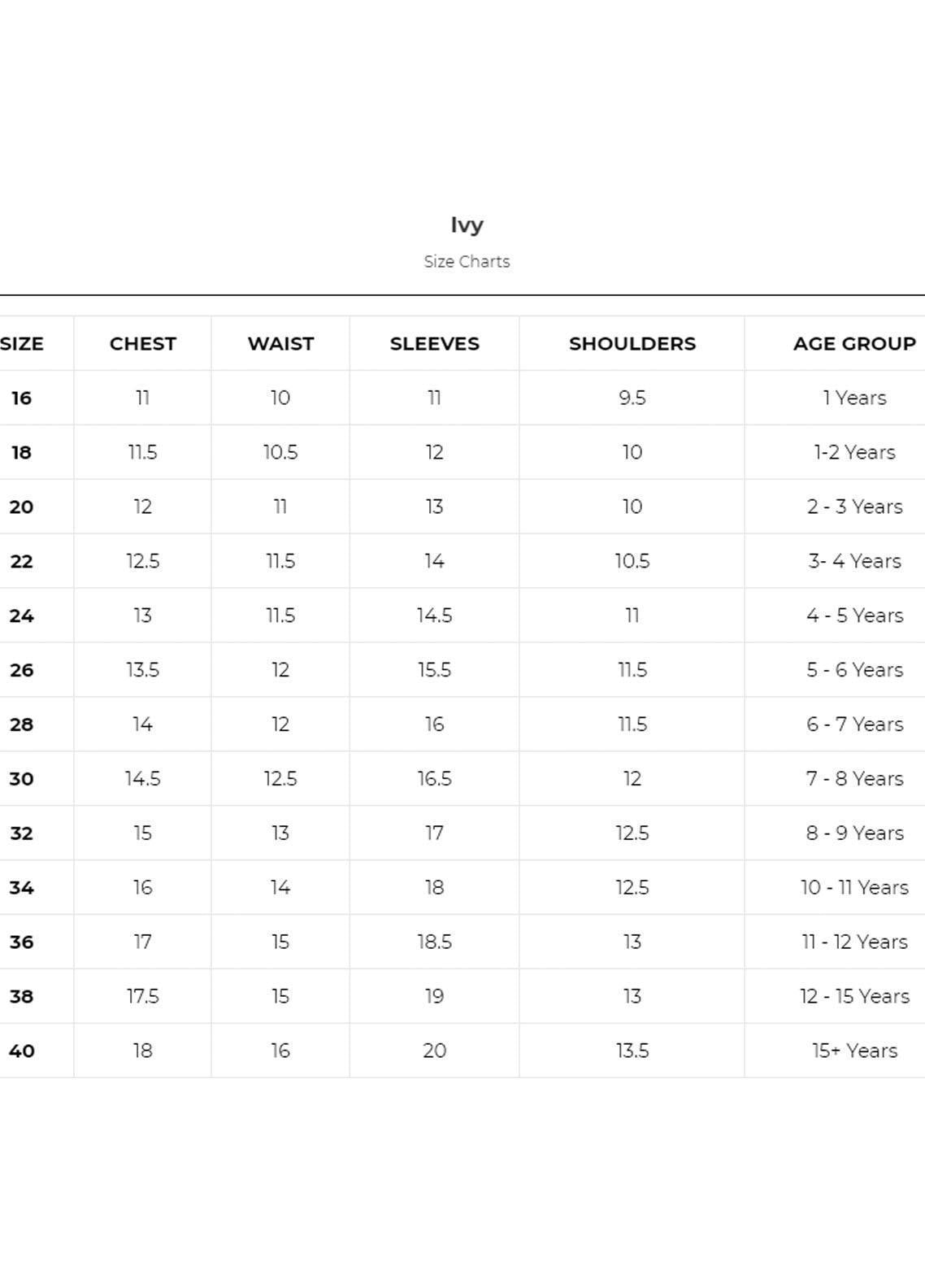Select the 1-2 Years age cell

[x=854, y=453]
